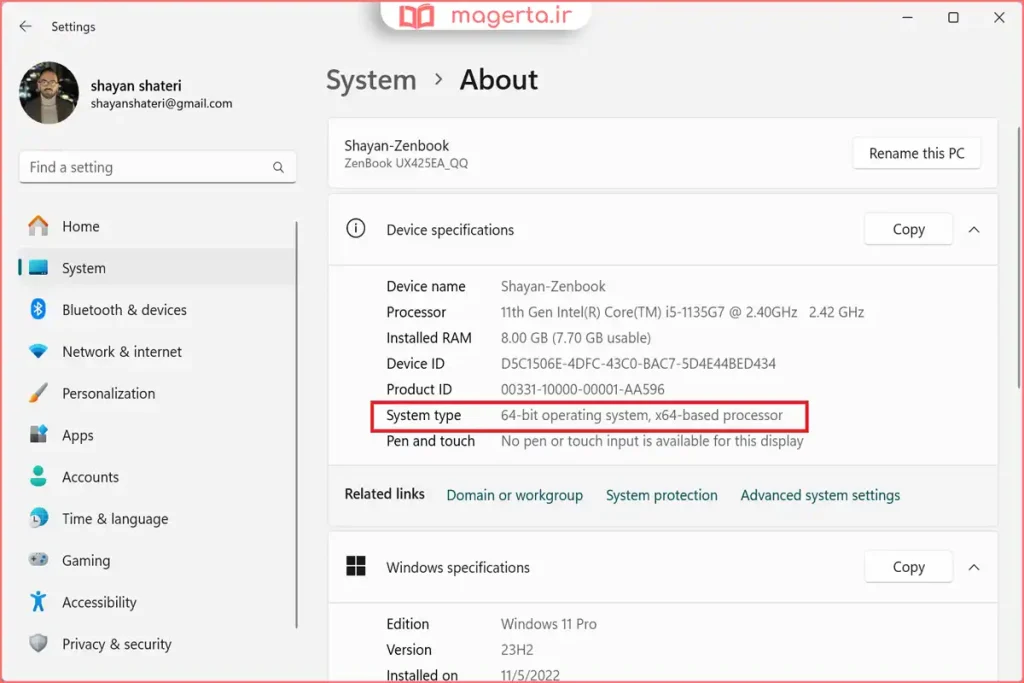Open Time & language settings
This screenshot has height=683, width=1024.
[x=115, y=519]
